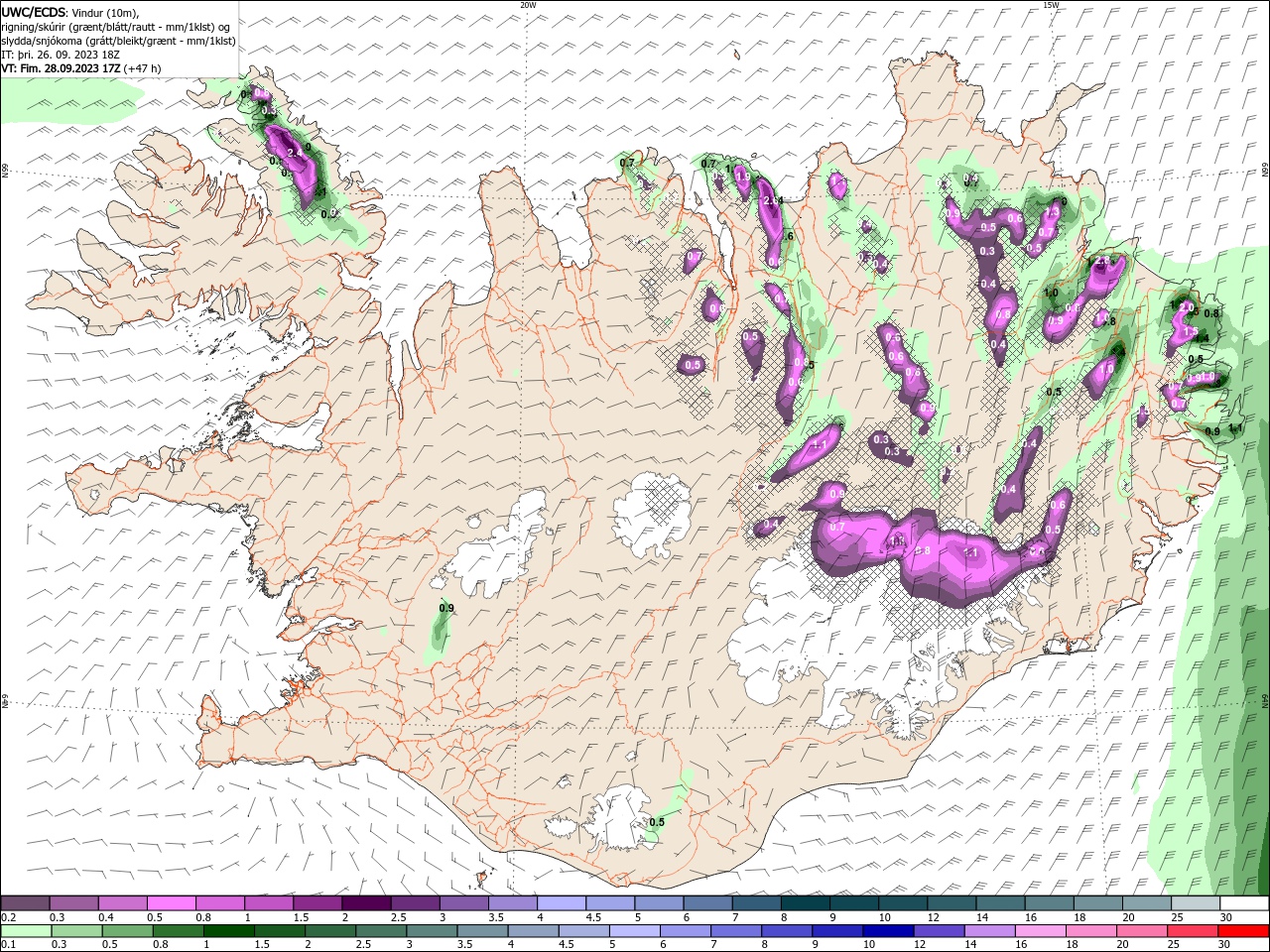The height and width of the screenshot is (952, 1270).
Task: Click the 15W longitude label at top
Action: tap(1051, 5)
